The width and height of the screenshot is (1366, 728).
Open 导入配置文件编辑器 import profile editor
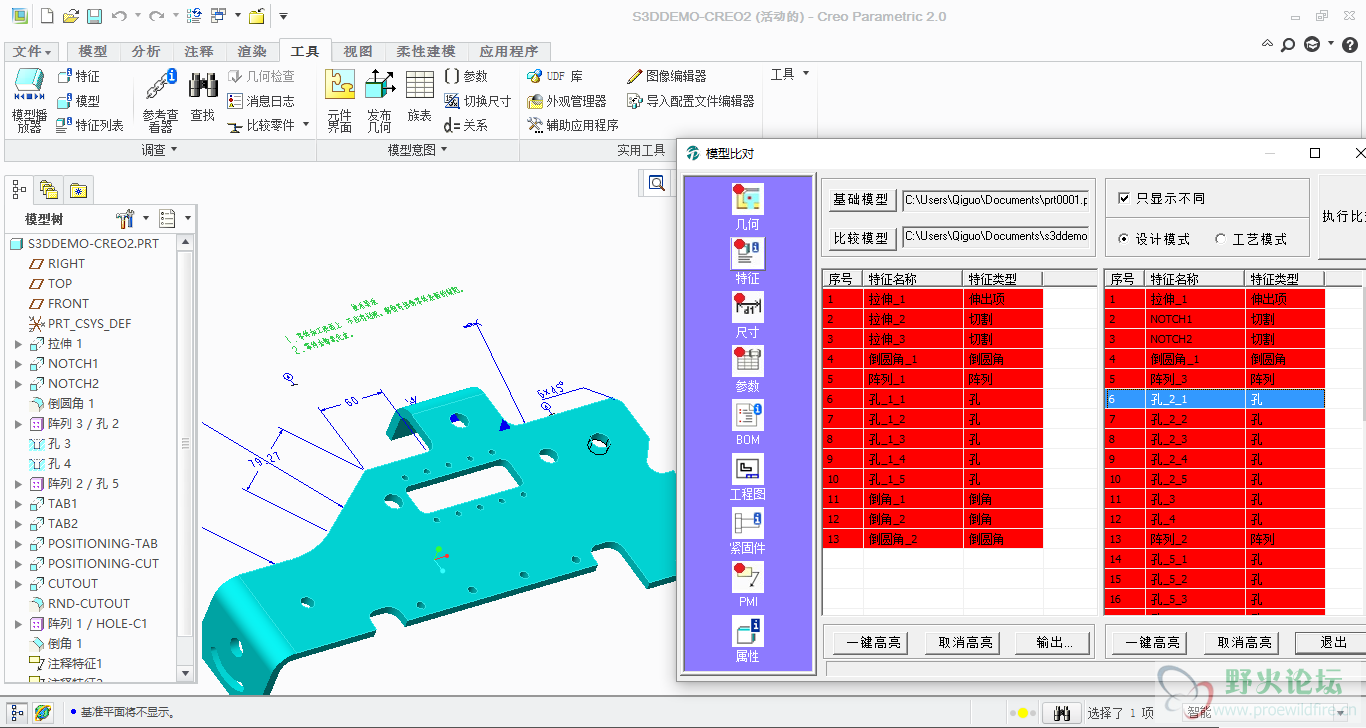click(x=691, y=101)
